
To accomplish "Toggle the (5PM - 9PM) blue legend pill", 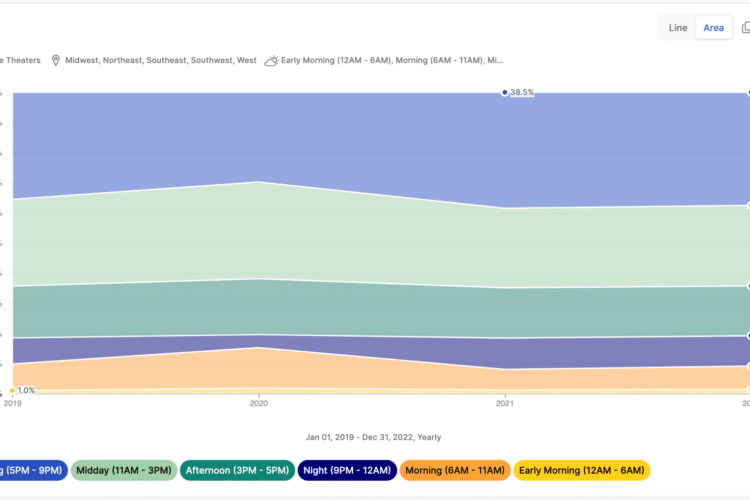I will (x=33, y=470).
